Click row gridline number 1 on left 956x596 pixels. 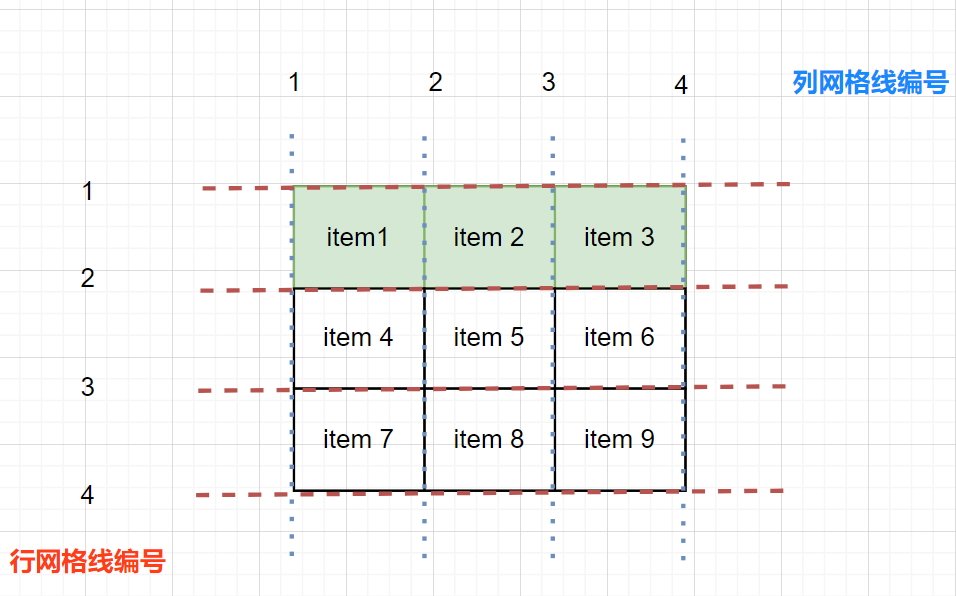tap(88, 191)
